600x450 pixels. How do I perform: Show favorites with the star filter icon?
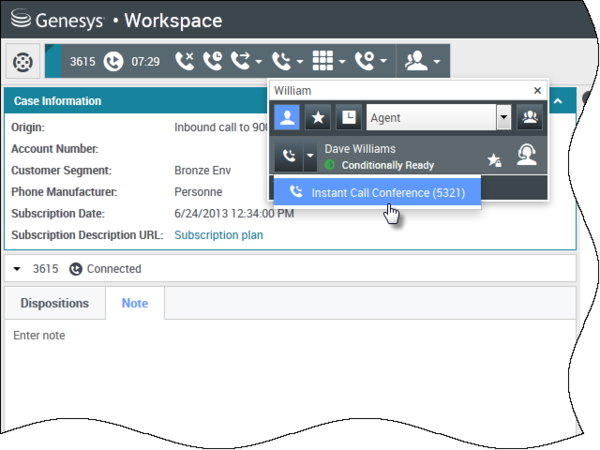[x=318, y=118]
